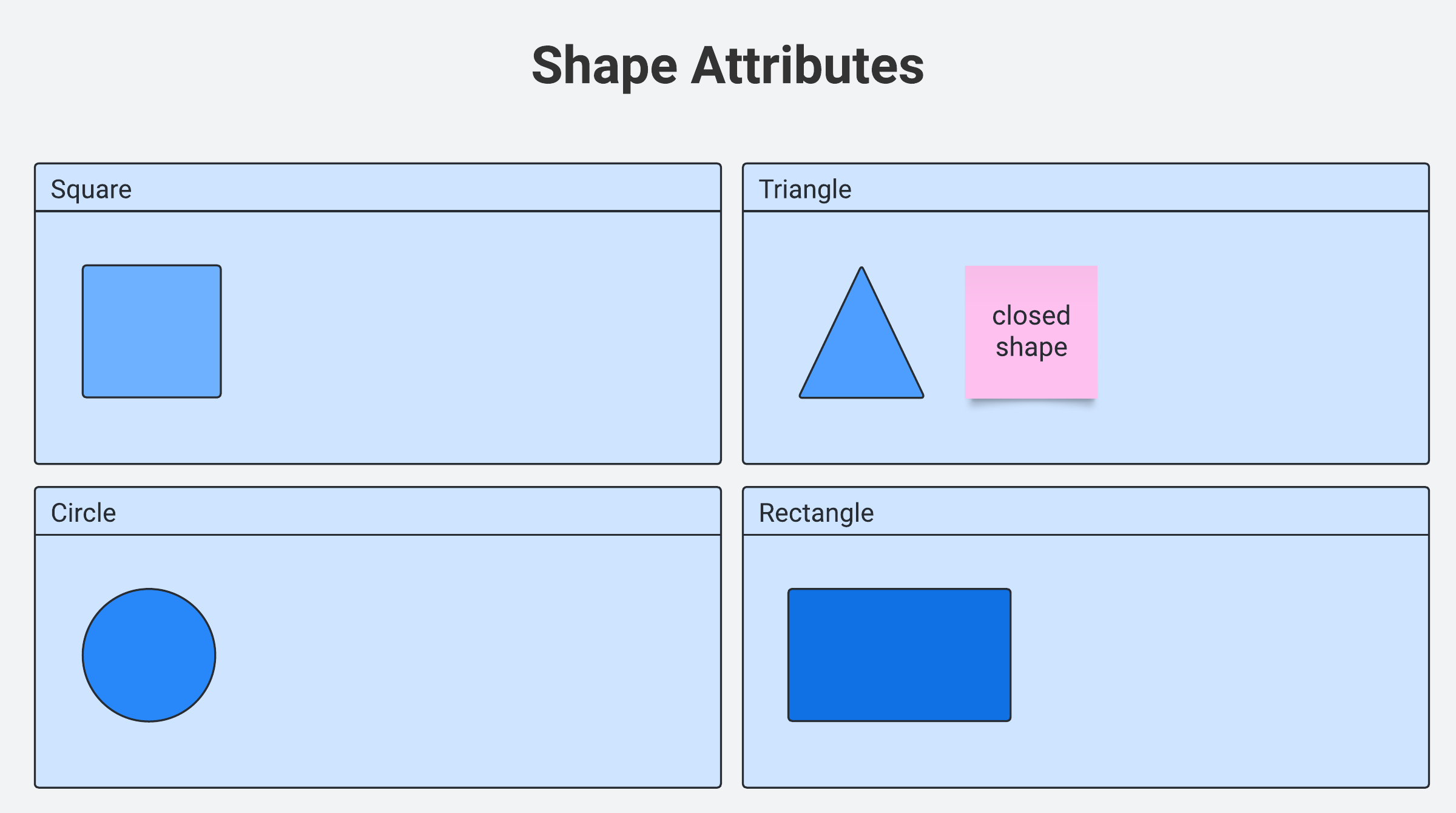Select the light blue square shape
Image resolution: width=1456 pixels, height=813 pixels.
tap(152, 331)
